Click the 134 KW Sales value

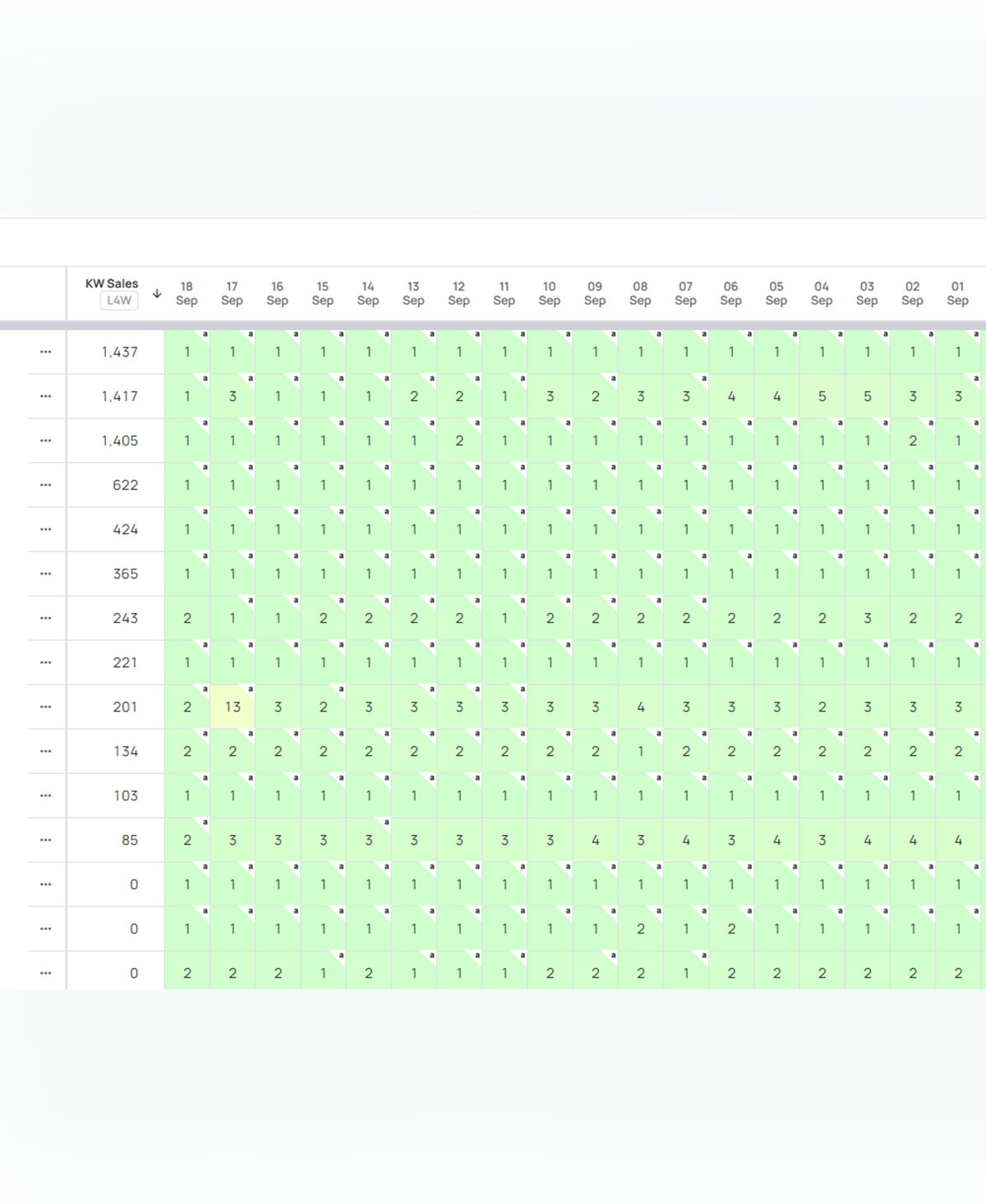tap(126, 751)
